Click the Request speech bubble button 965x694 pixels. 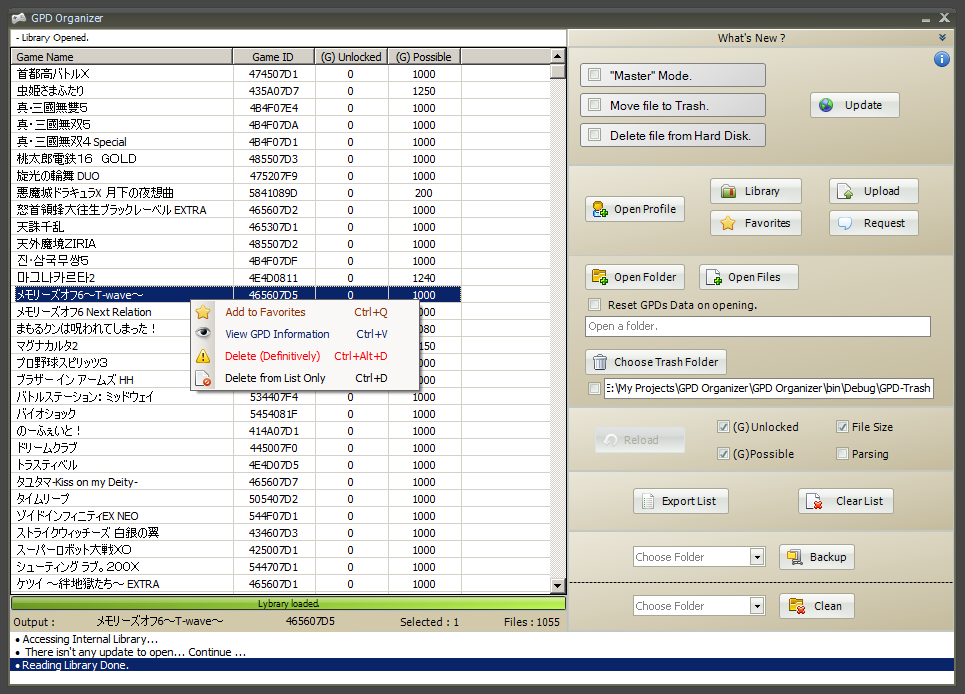pos(873,223)
